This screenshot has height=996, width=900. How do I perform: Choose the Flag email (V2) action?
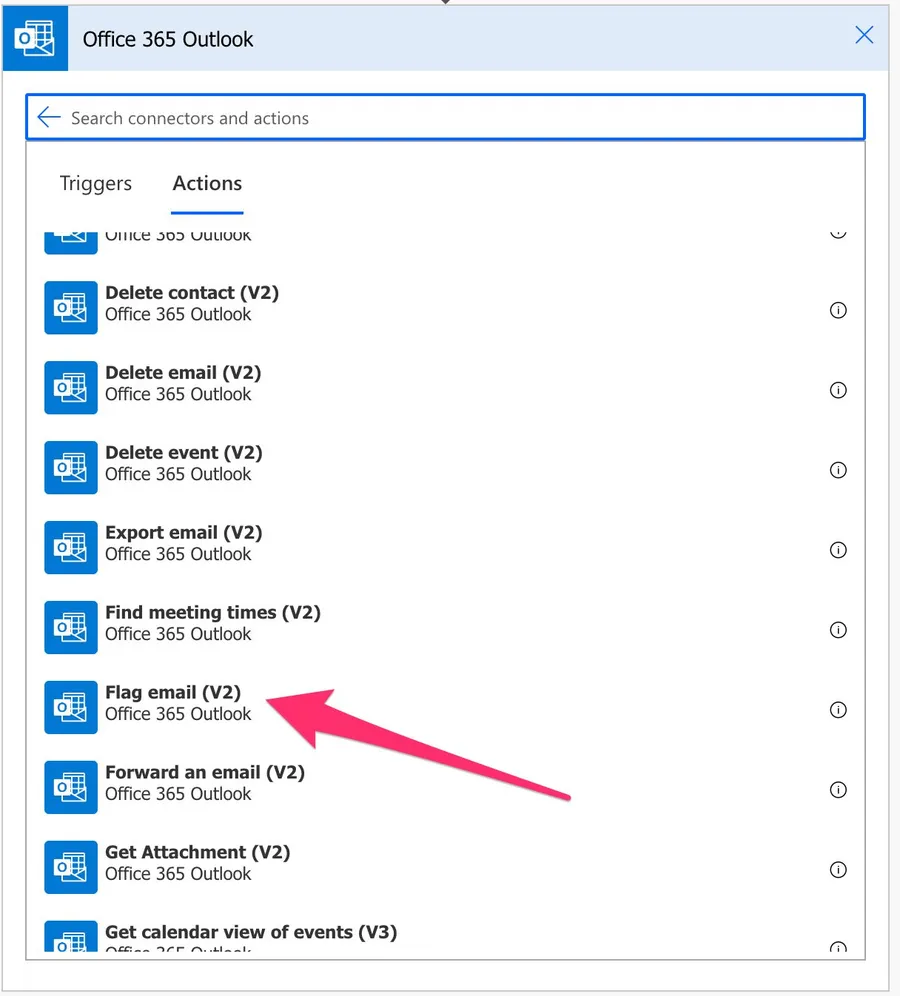[x=173, y=693]
